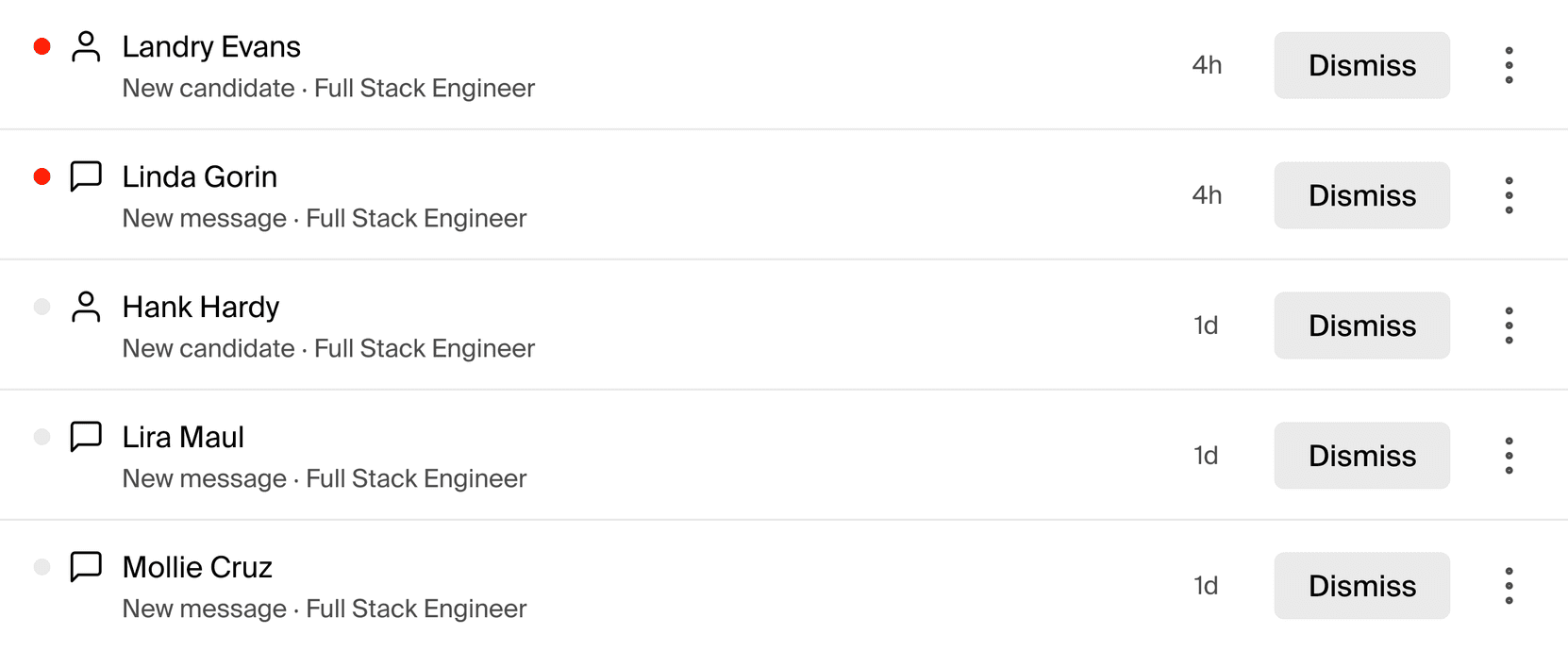
Task: Toggle the unread indicator on Landry Evans notification
Action: [x=42, y=45]
